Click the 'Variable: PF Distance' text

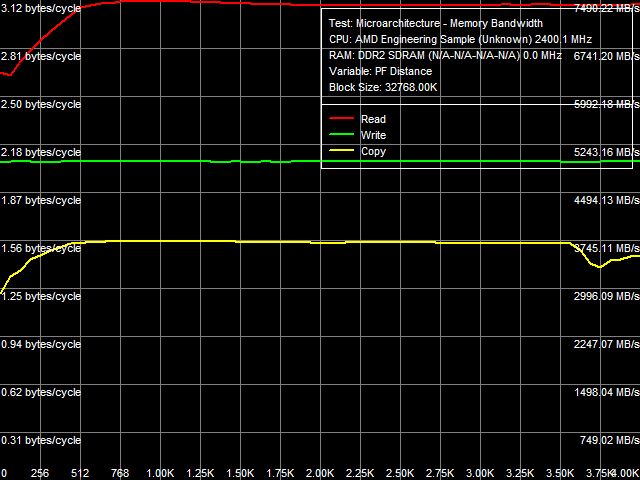click(380, 71)
